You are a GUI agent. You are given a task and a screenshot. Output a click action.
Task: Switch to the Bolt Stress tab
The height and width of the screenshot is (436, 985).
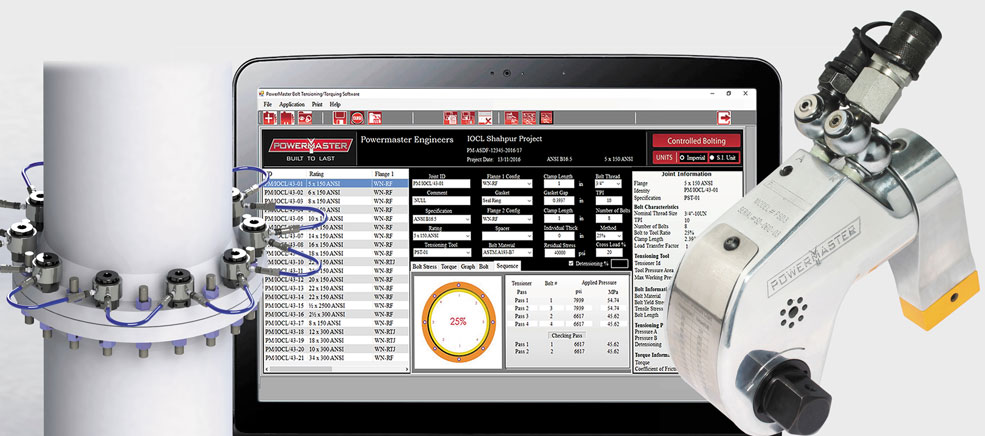point(425,266)
